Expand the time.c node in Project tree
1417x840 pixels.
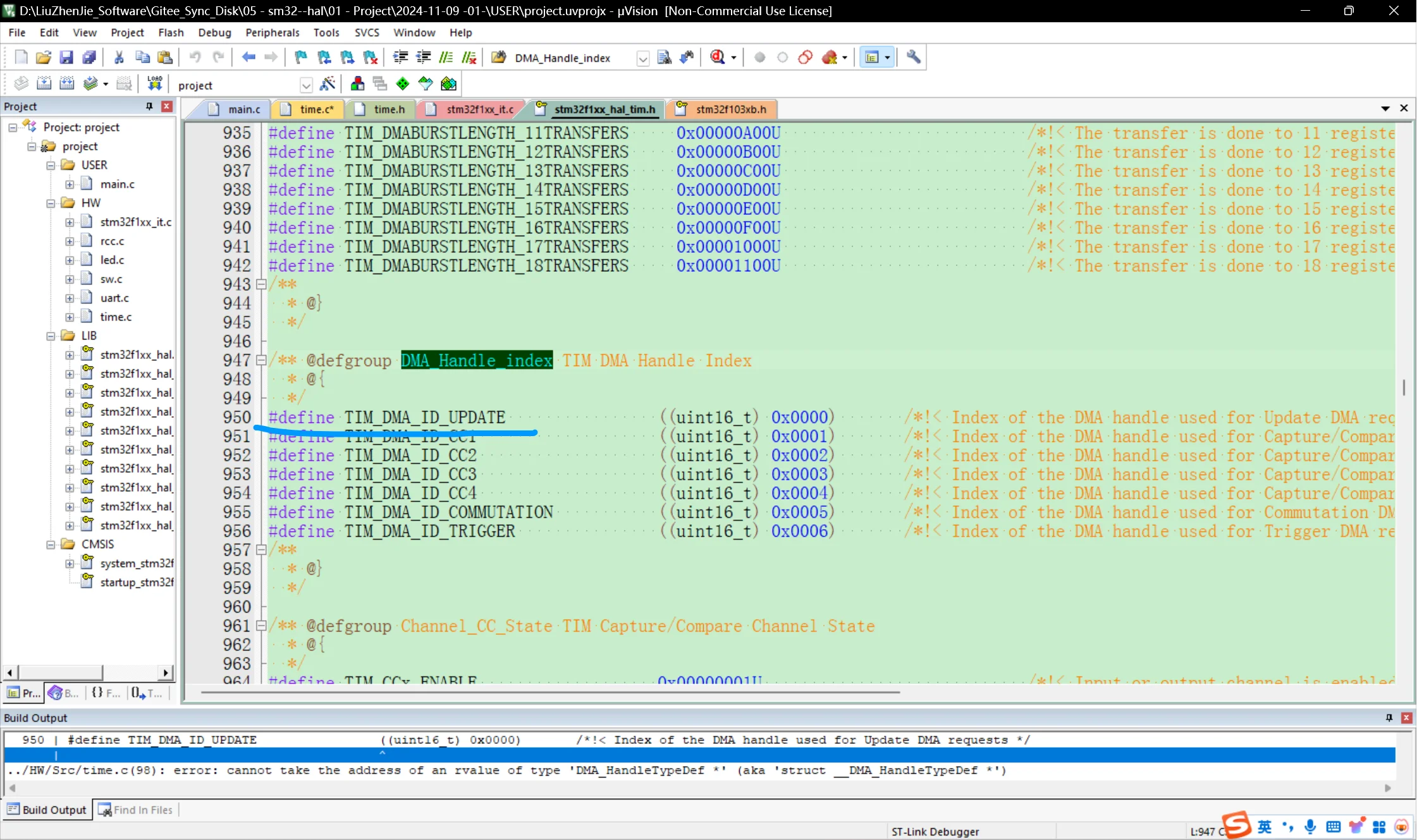(x=70, y=317)
